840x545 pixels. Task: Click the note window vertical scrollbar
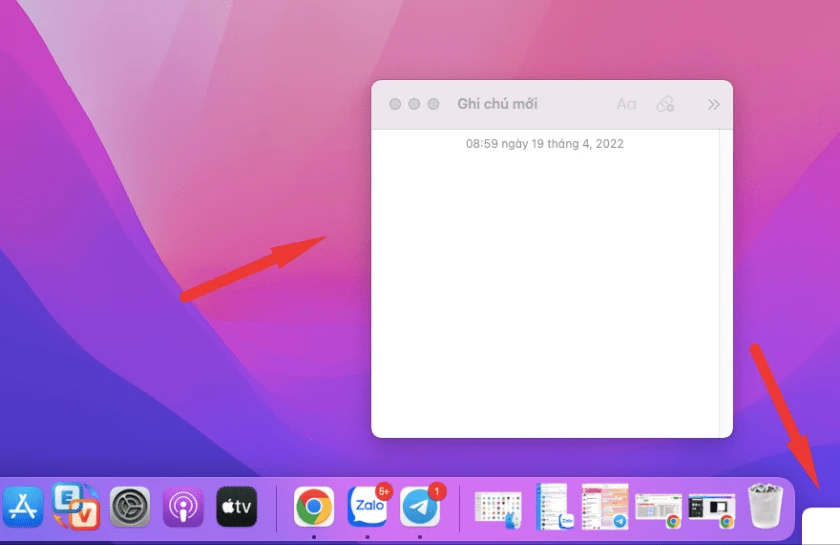point(726,283)
